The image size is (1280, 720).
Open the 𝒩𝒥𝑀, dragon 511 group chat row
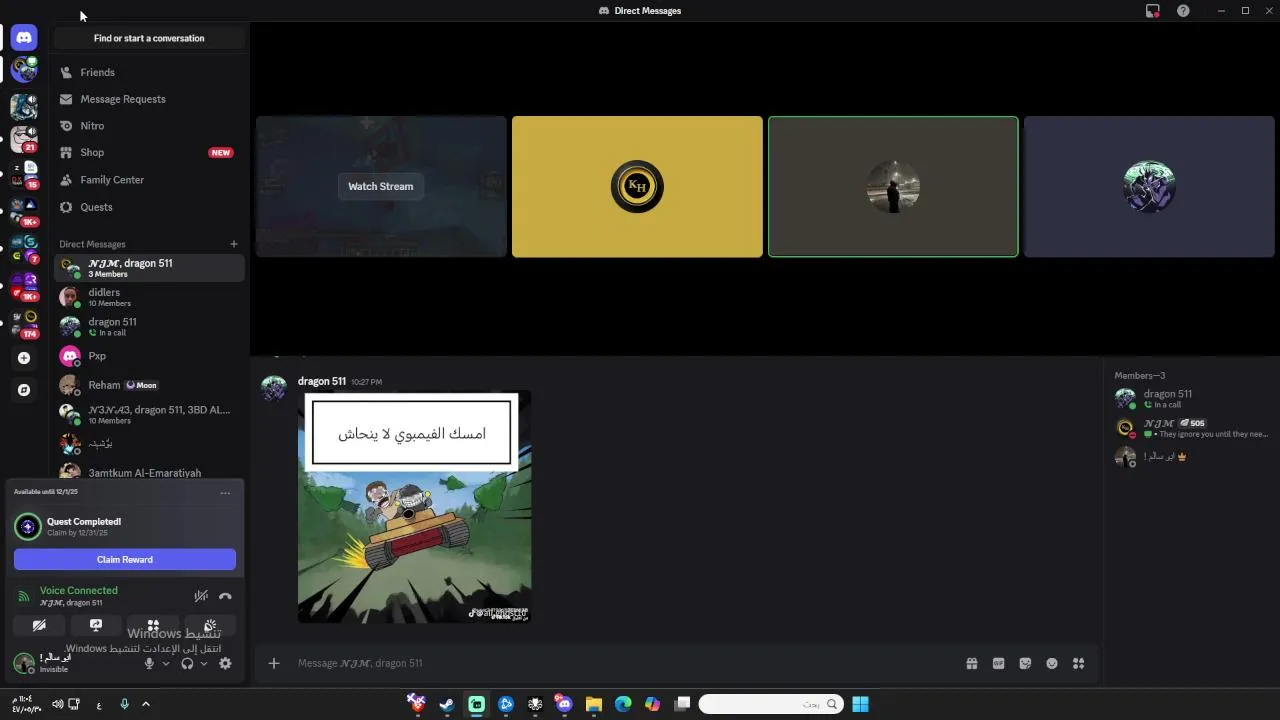149,268
